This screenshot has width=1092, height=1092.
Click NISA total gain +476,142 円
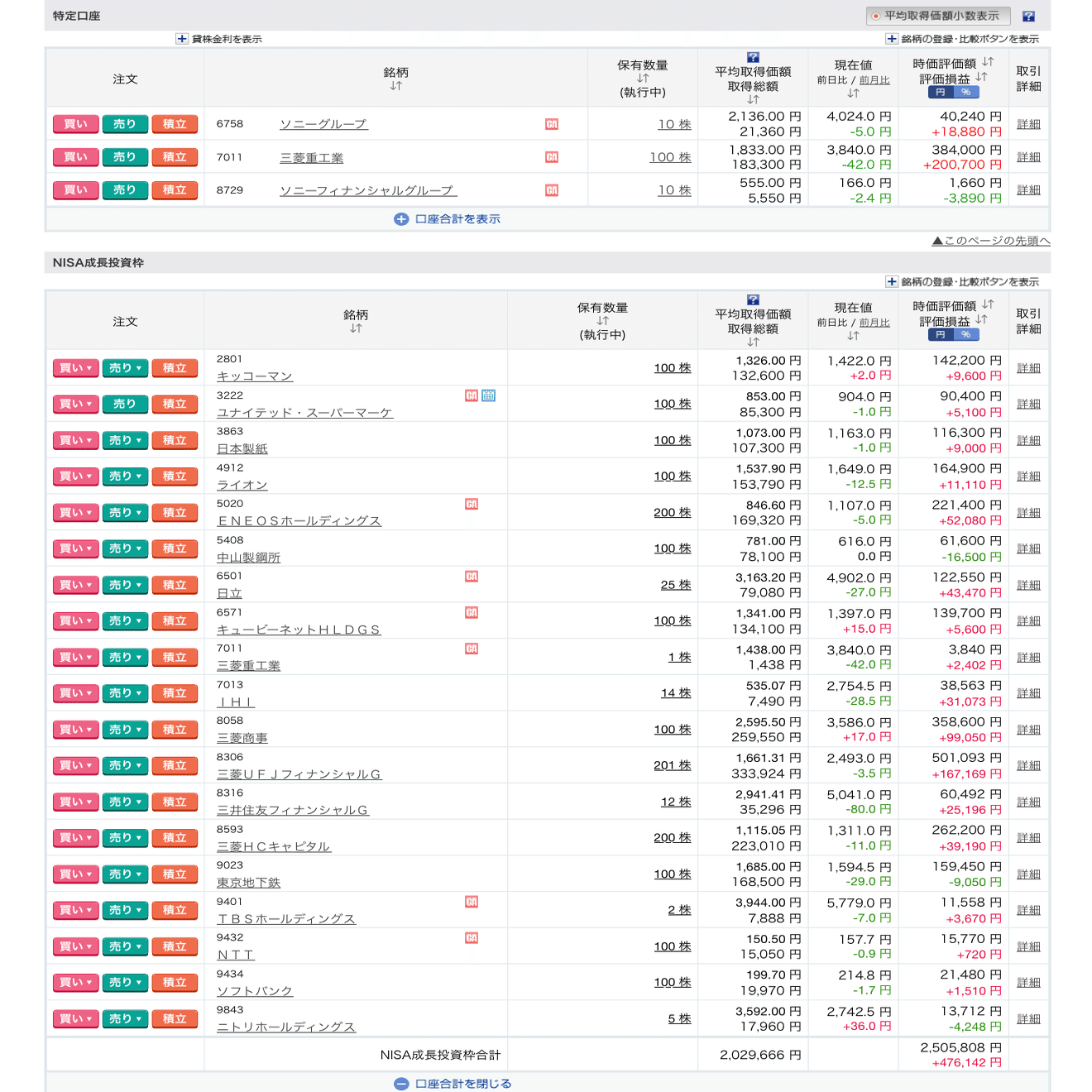(967, 1063)
